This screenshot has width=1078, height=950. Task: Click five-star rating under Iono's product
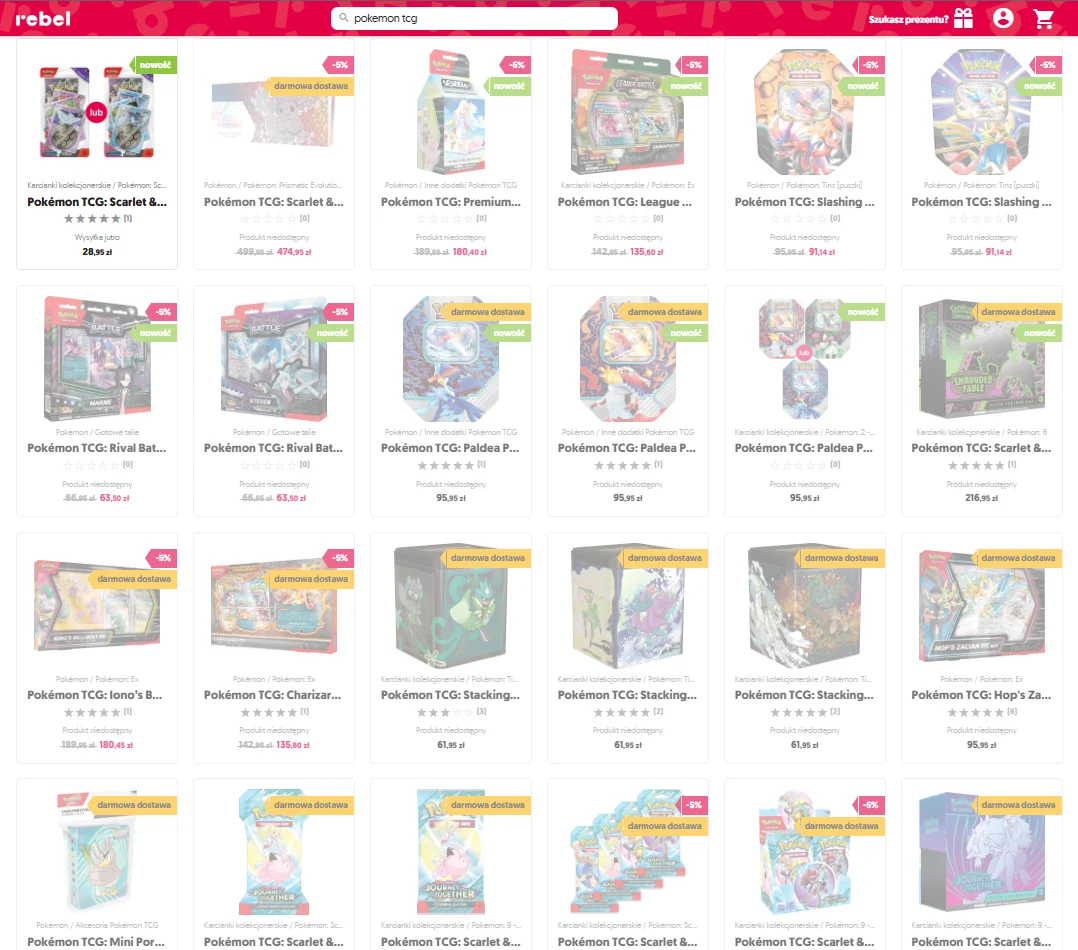[92, 713]
